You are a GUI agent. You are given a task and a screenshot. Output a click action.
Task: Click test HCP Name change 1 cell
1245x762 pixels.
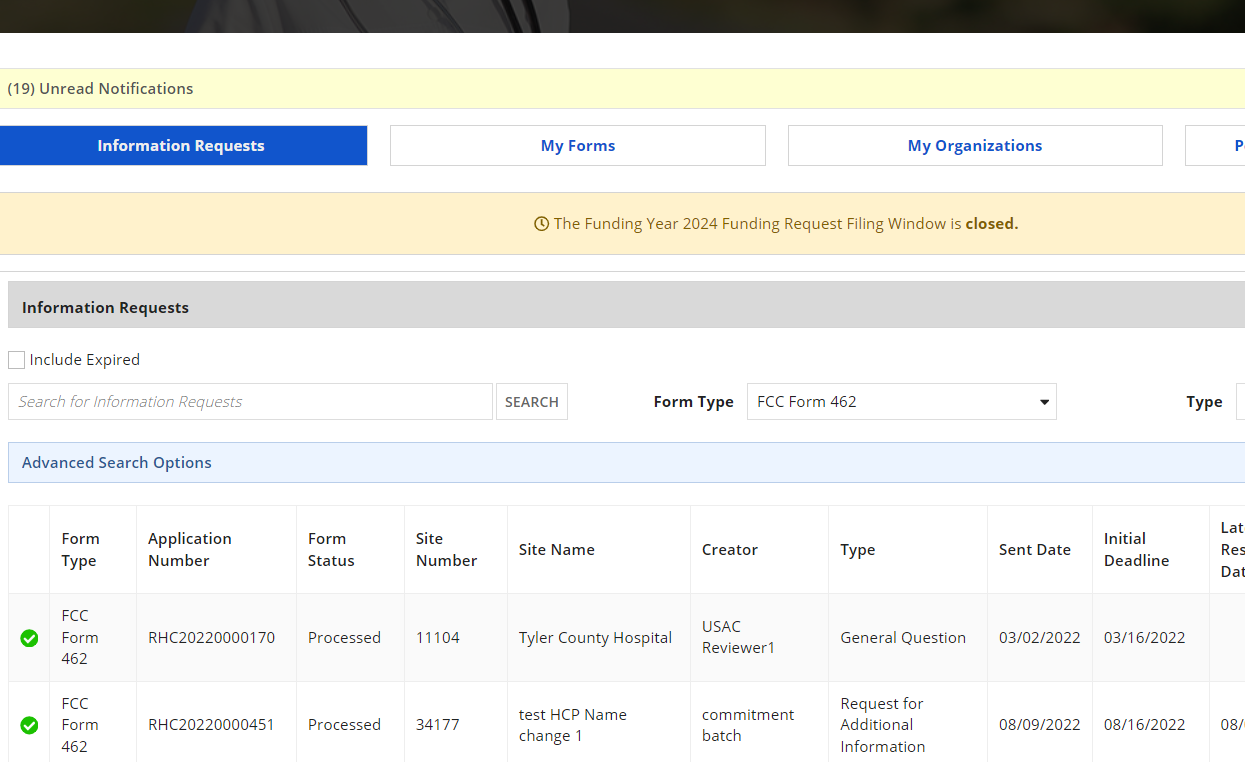(573, 725)
